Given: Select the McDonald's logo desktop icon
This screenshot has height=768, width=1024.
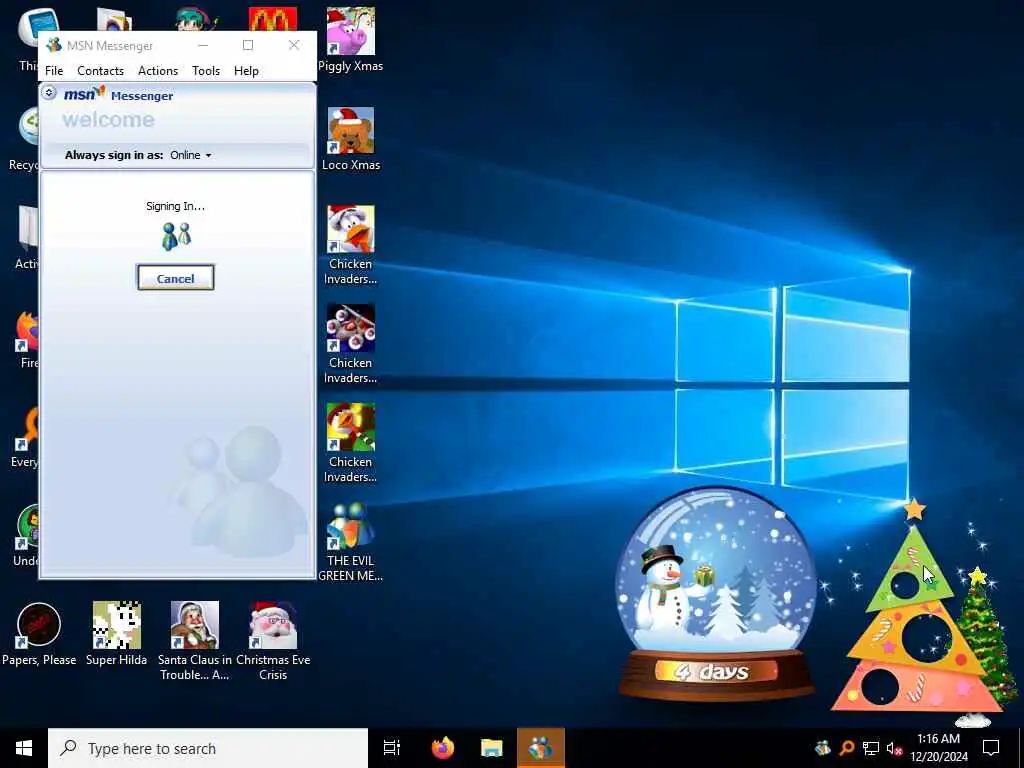Looking at the screenshot, I should coord(273,19).
